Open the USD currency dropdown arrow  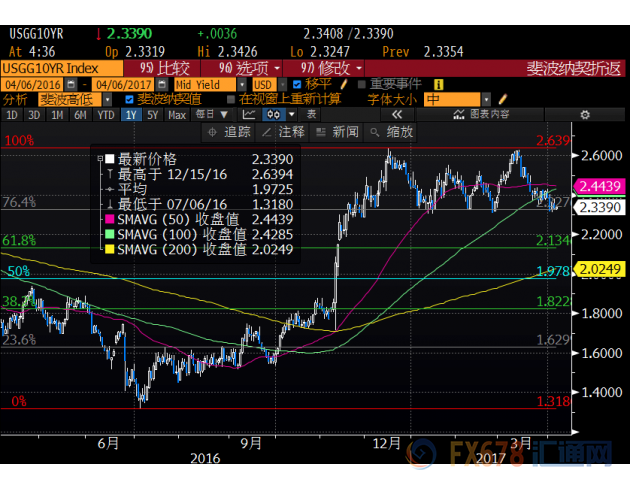(x=282, y=85)
